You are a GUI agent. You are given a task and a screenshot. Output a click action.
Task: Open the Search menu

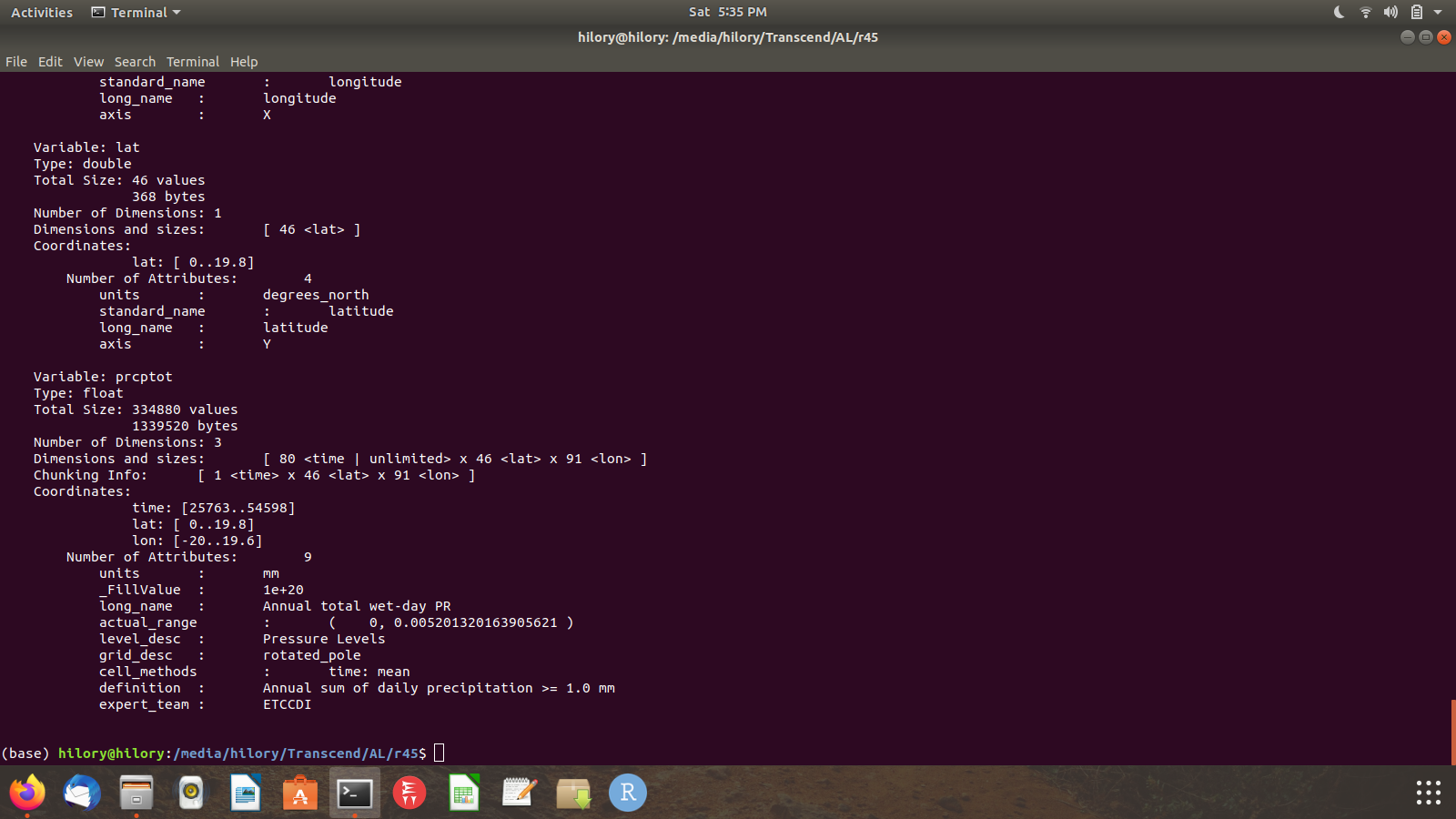tap(135, 62)
